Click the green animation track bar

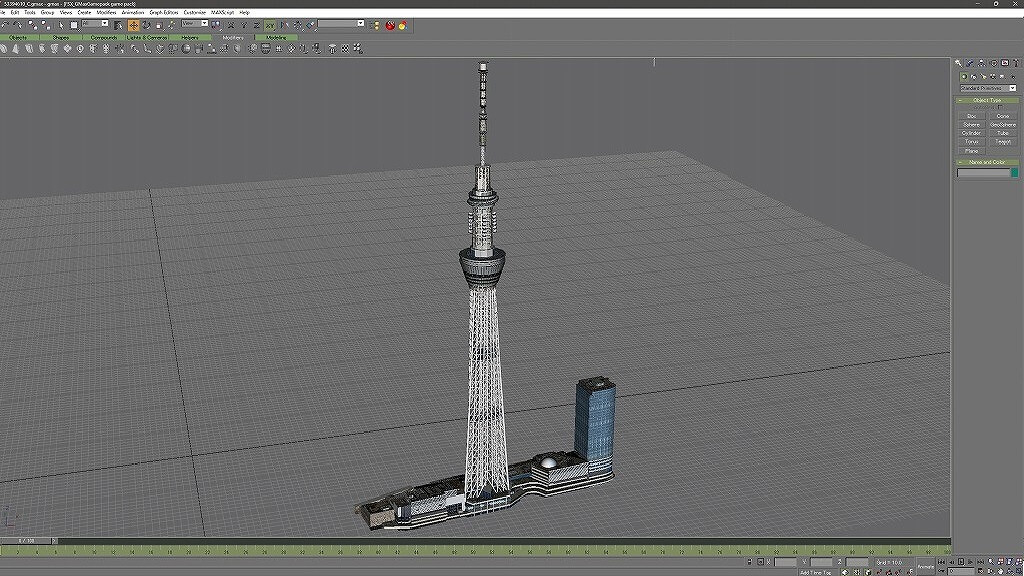coord(475,551)
